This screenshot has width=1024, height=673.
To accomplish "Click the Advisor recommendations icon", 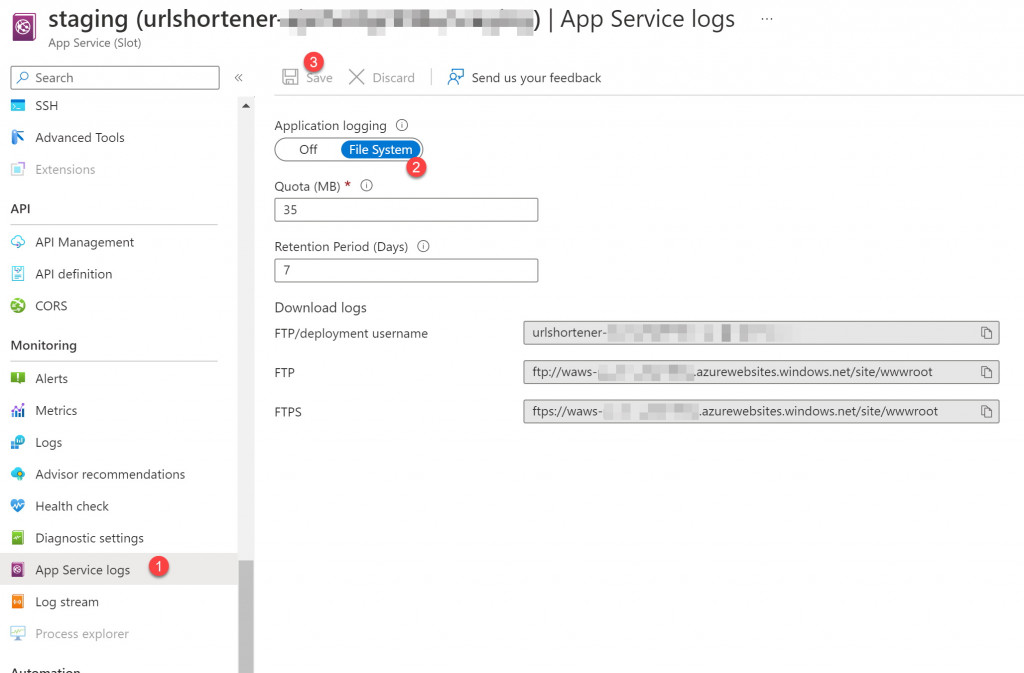I will coord(18,474).
